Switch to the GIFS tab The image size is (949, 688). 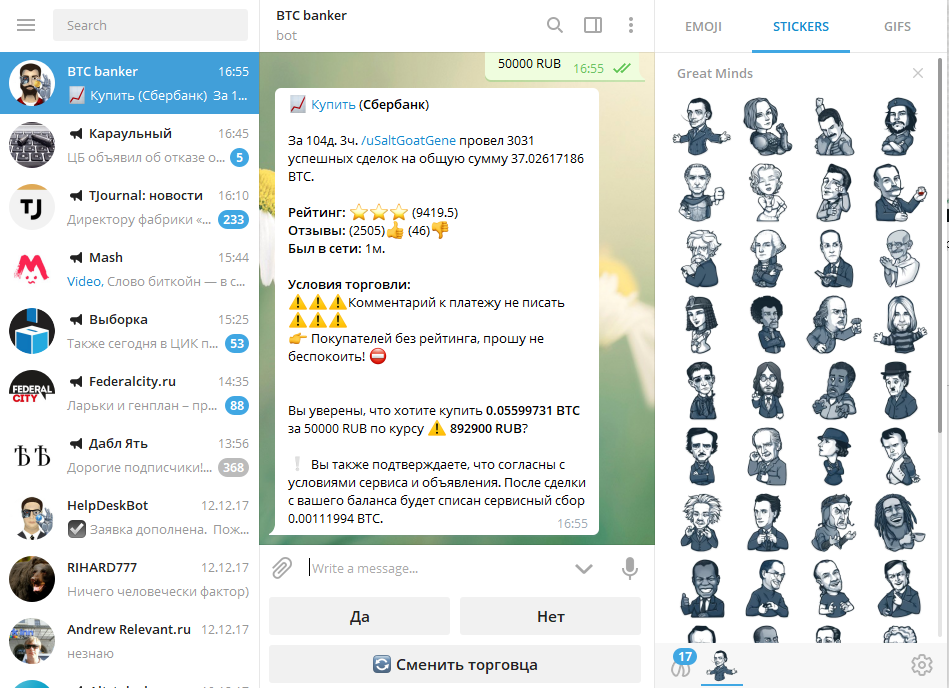pyautogui.click(x=897, y=27)
